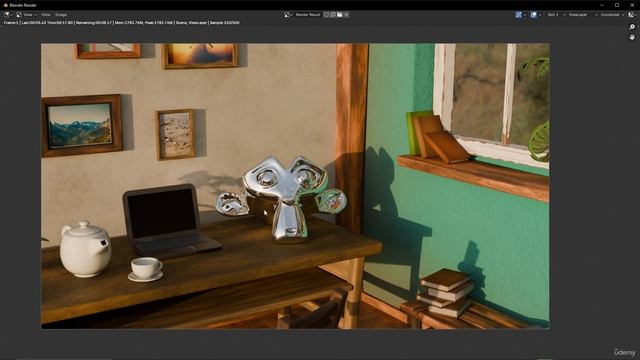
Task: Close the Blender Render window
Action: click(x=632, y=5)
